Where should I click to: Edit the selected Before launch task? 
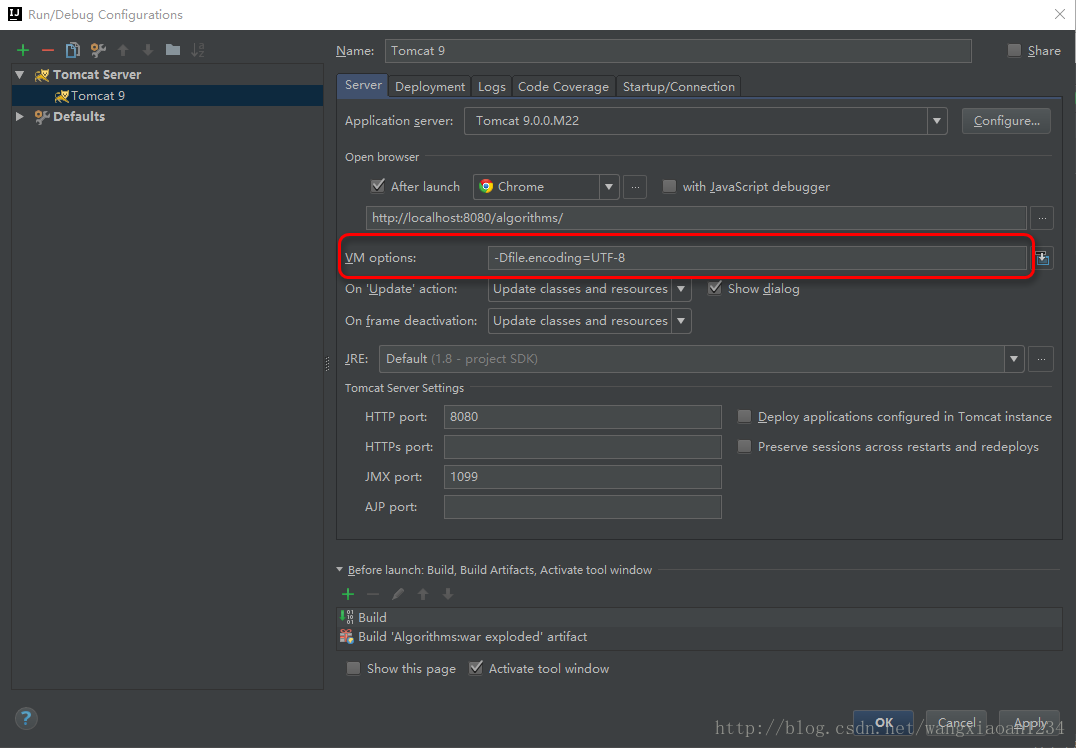pyautogui.click(x=398, y=594)
